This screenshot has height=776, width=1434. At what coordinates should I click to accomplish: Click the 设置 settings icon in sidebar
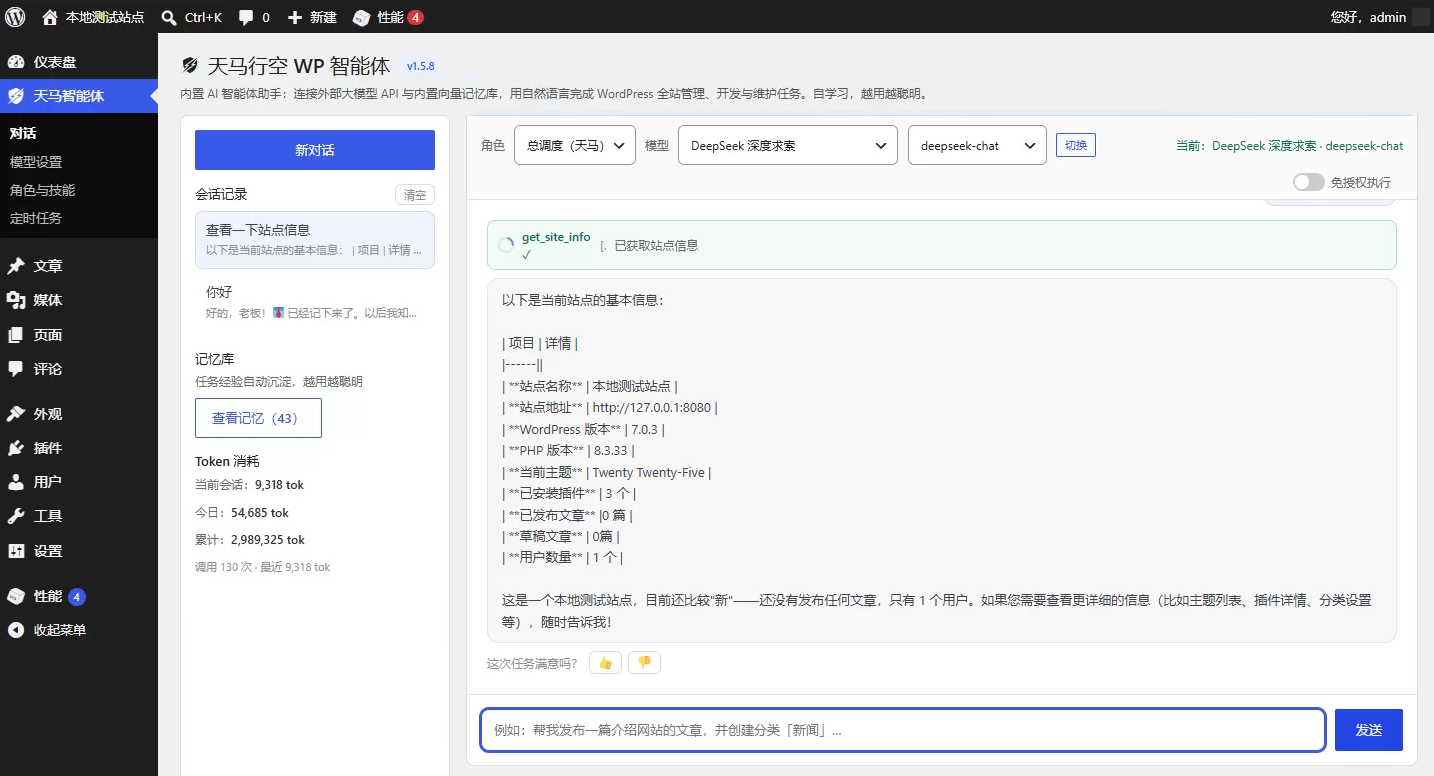point(16,551)
